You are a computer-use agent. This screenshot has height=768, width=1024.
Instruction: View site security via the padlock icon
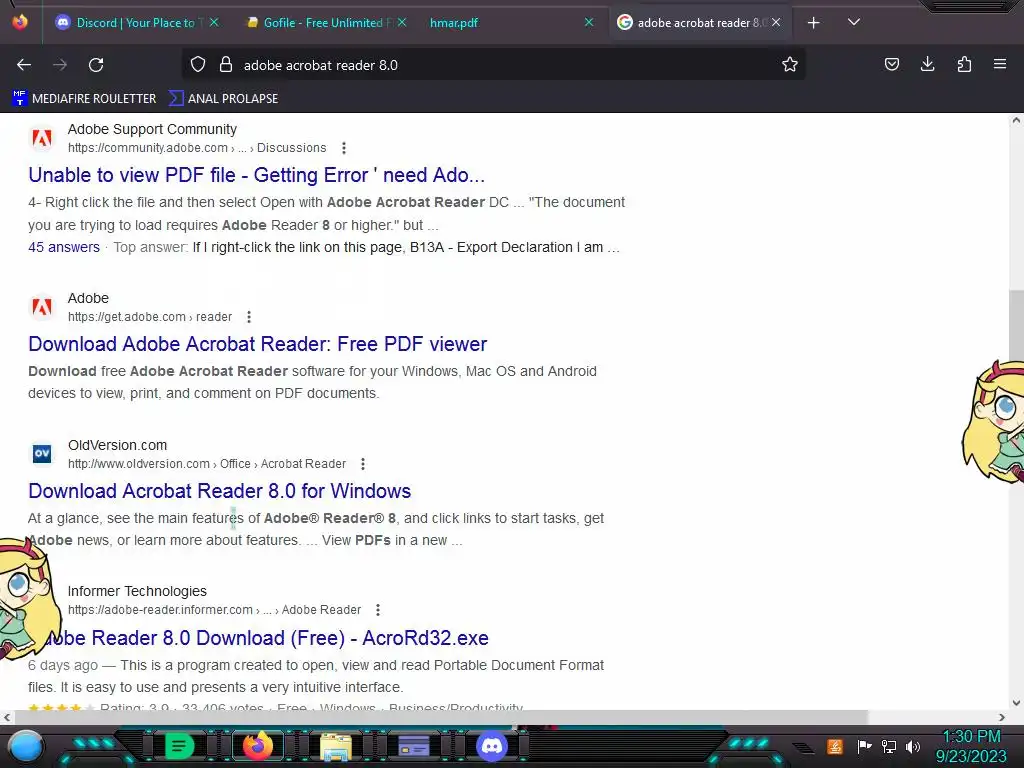(x=226, y=64)
